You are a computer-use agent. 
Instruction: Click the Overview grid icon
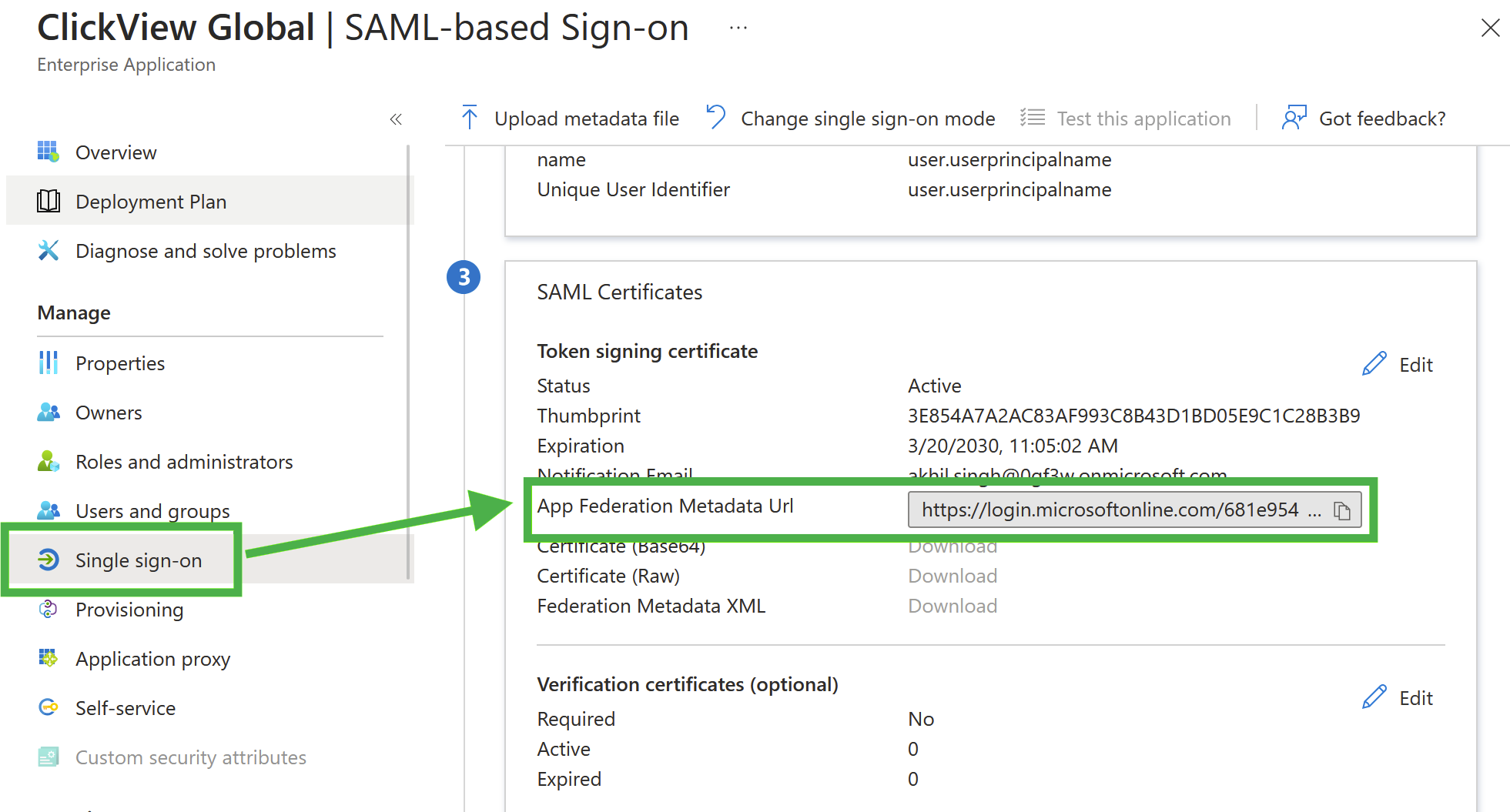pyautogui.click(x=49, y=152)
